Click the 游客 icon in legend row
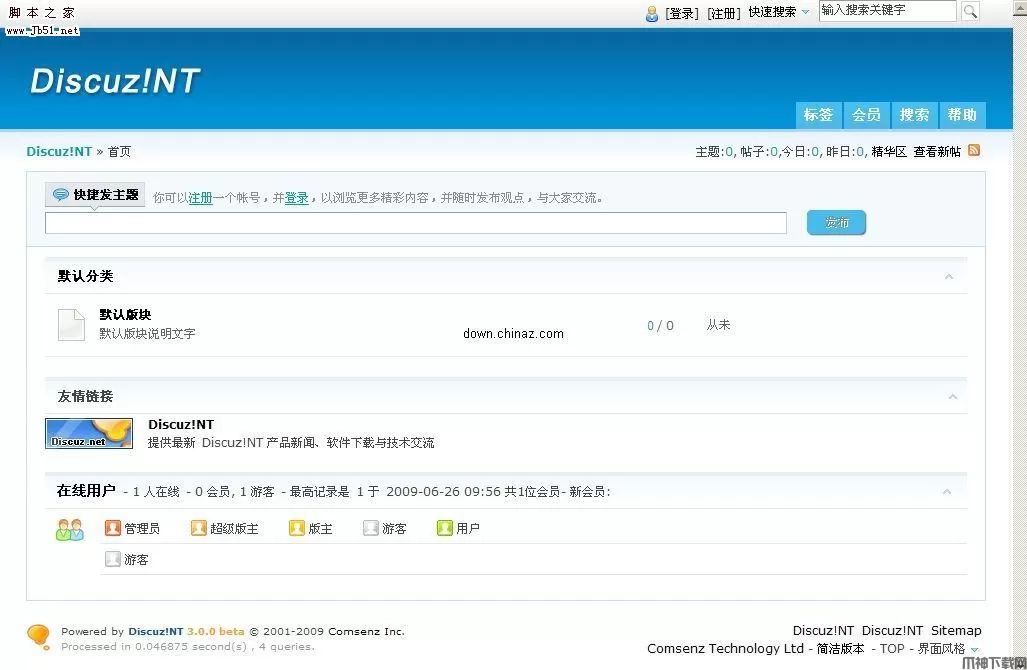Screen dimensions: 1027x670 pos(371,528)
